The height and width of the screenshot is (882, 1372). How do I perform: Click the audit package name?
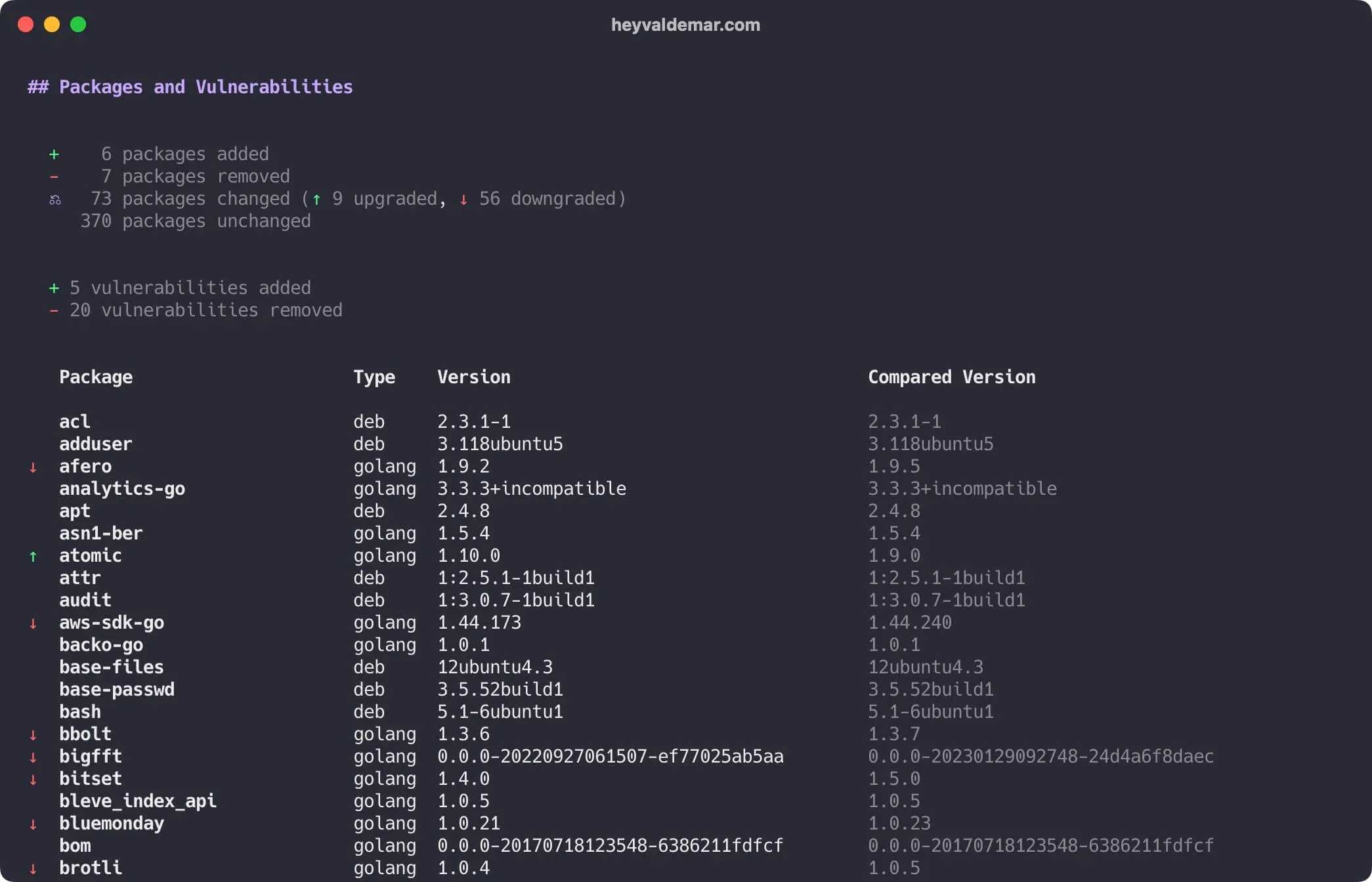coord(85,600)
